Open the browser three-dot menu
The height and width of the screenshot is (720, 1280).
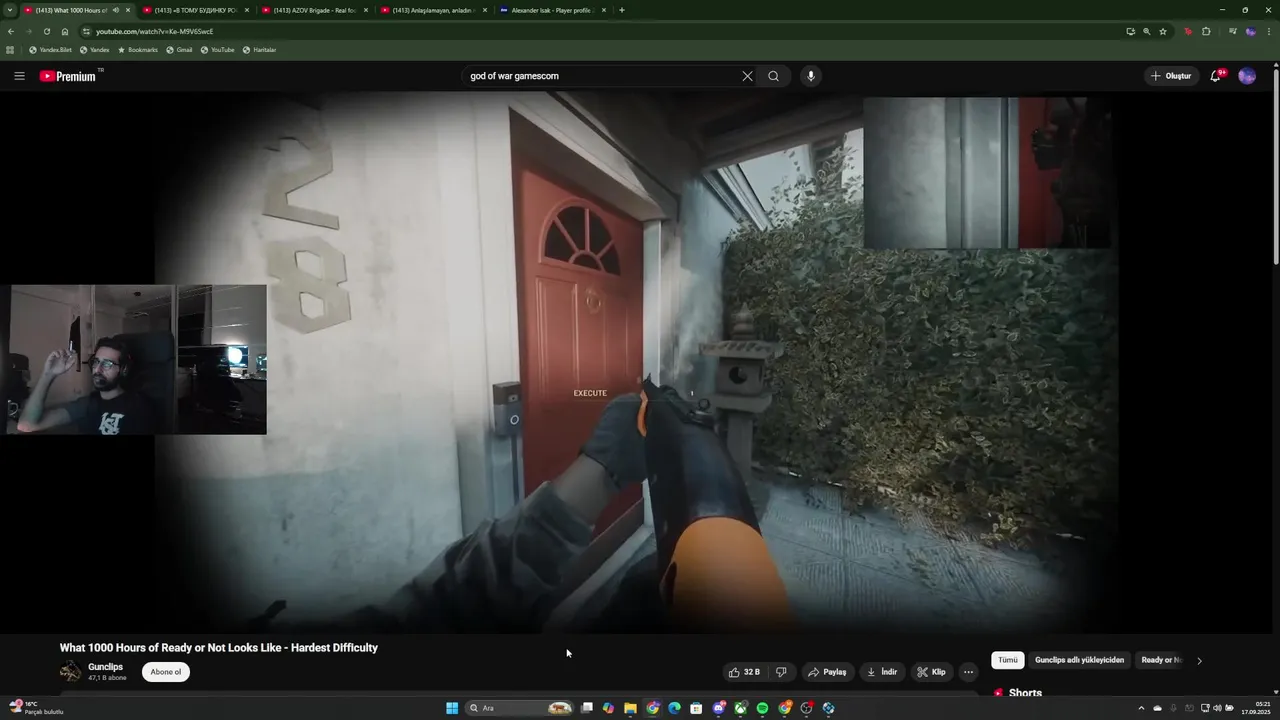click(x=1268, y=31)
